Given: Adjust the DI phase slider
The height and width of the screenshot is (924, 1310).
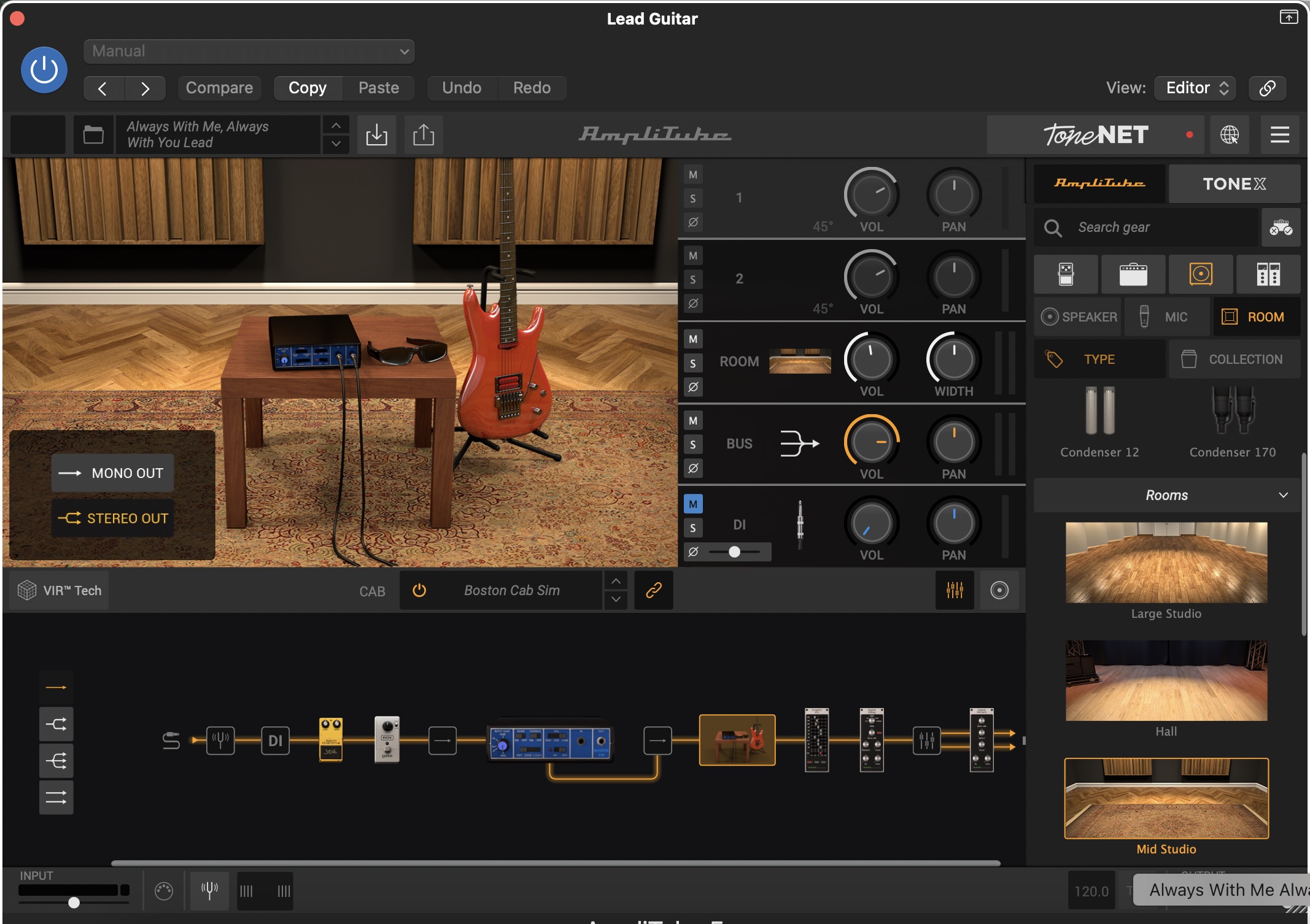Looking at the screenshot, I should (x=735, y=552).
